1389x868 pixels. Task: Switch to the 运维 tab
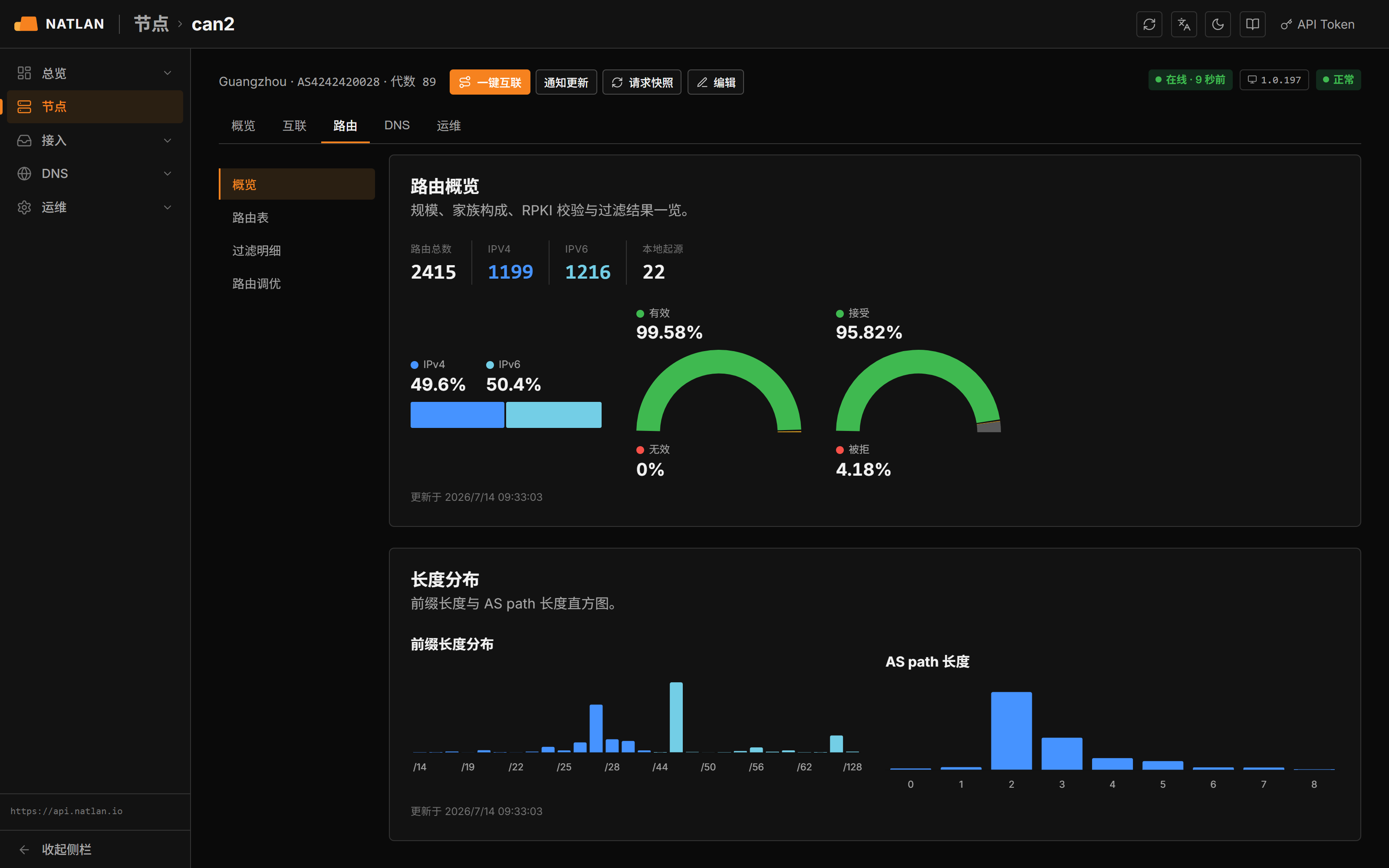coord(449,126)
